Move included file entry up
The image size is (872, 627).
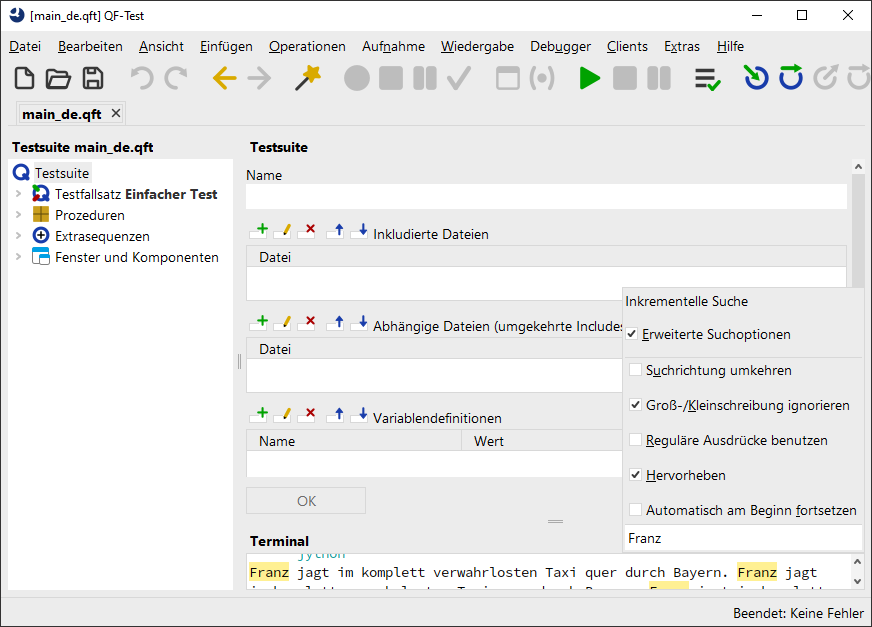pos(335,230)
